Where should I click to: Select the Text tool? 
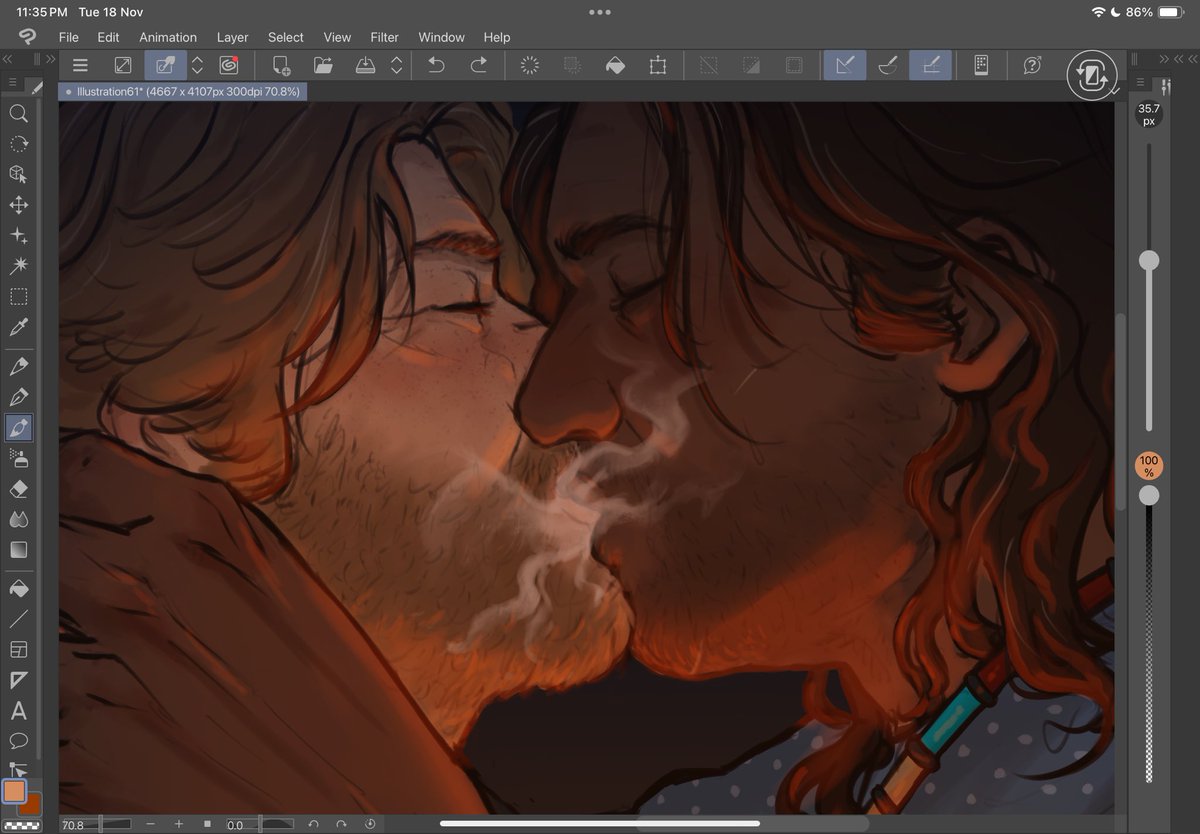pyautogui.click(x=19, y=710)
